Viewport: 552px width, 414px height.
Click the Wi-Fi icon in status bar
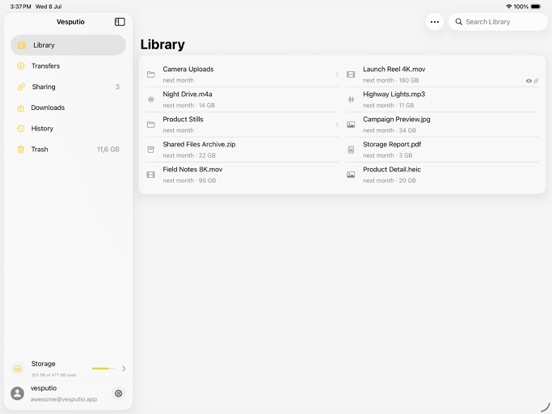(x=509, y=7)
